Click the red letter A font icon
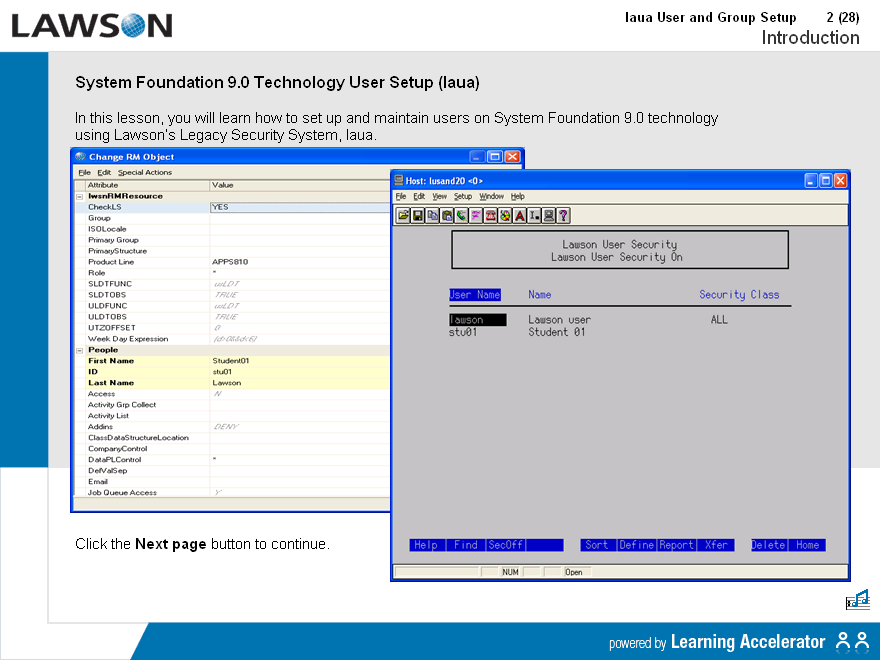The width and height of the screenshot is (880, 660). 520,216
